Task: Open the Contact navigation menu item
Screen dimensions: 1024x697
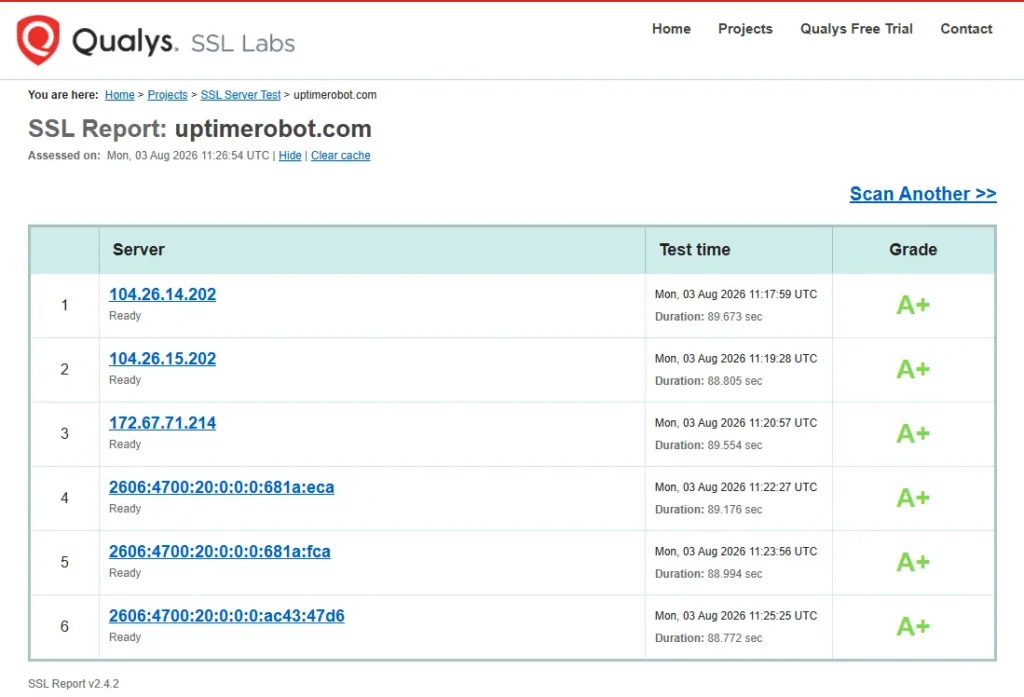Action: point(966,29)
